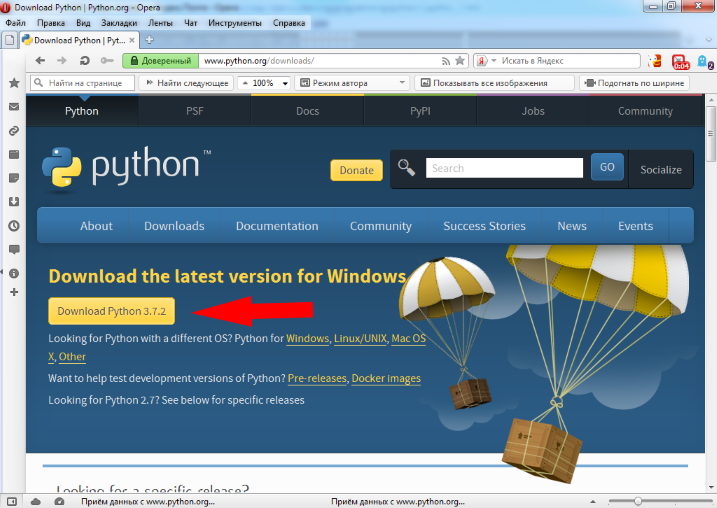
Task: Open the history clock panel in sidebar
Action: tap(14, 225)
